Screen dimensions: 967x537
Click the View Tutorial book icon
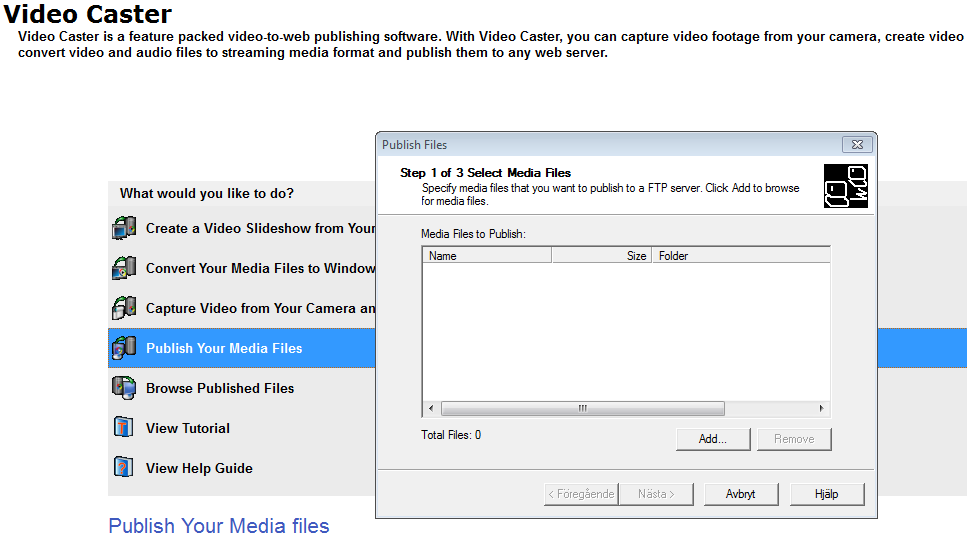pos(123,428)
